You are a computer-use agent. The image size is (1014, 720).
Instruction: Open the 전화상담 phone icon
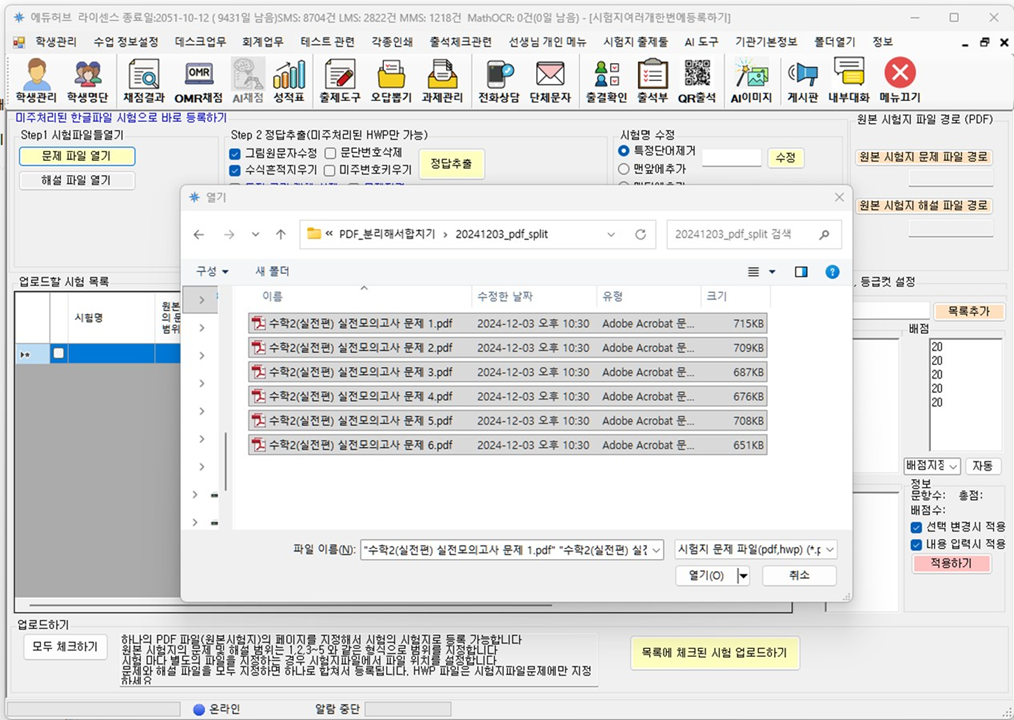click(x=500, y=80)
